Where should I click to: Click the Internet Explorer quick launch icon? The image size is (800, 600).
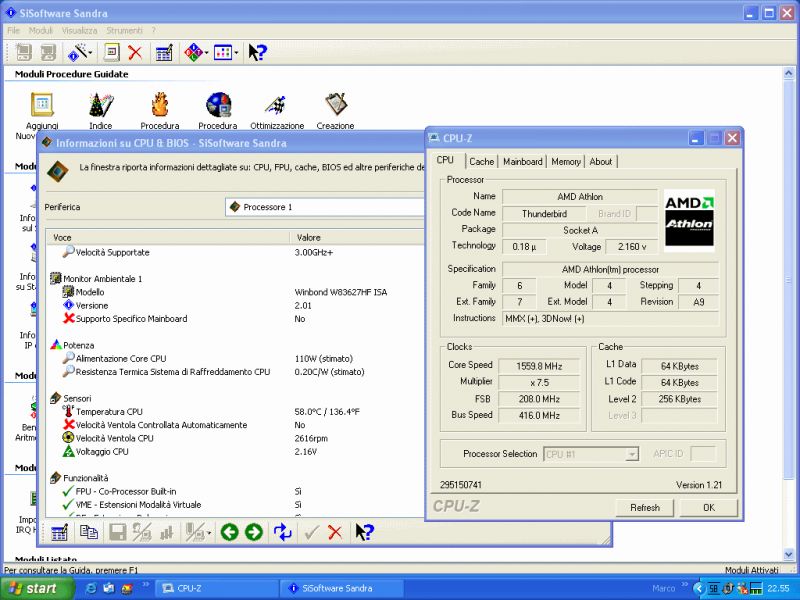[92, 588]
